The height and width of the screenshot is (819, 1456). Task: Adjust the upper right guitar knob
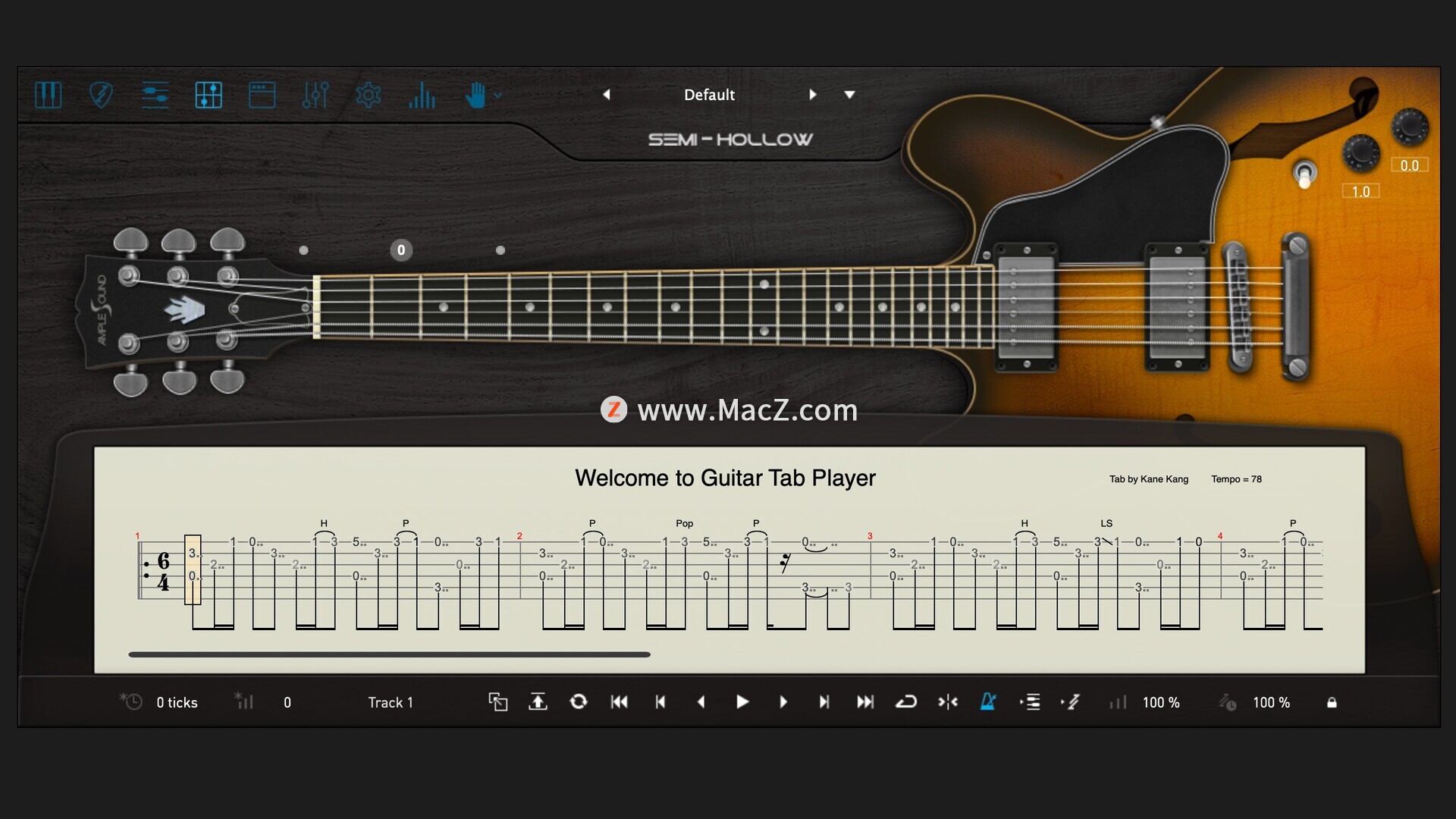coord(1410,126)
